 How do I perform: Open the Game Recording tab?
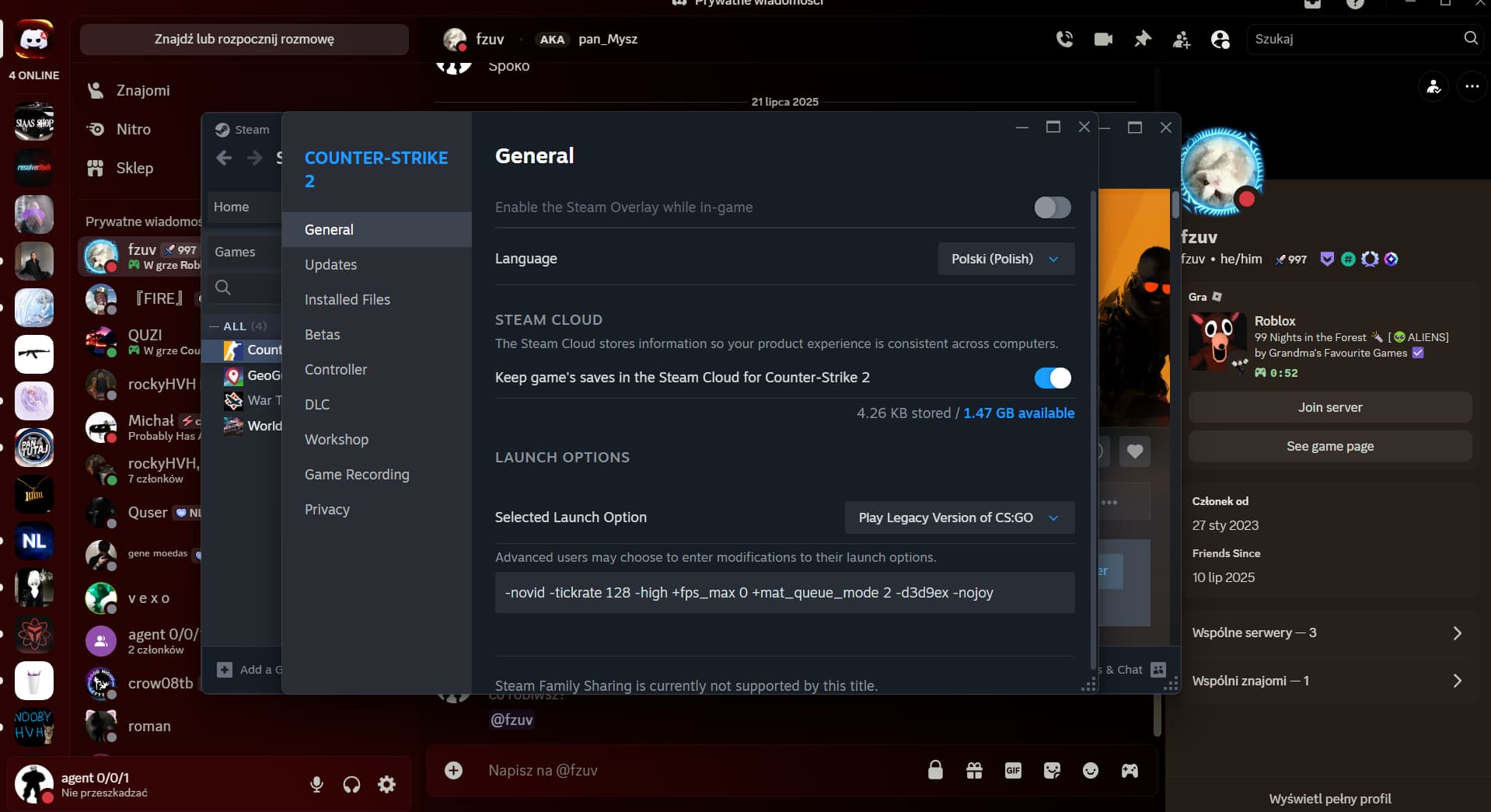coord(376,475)
